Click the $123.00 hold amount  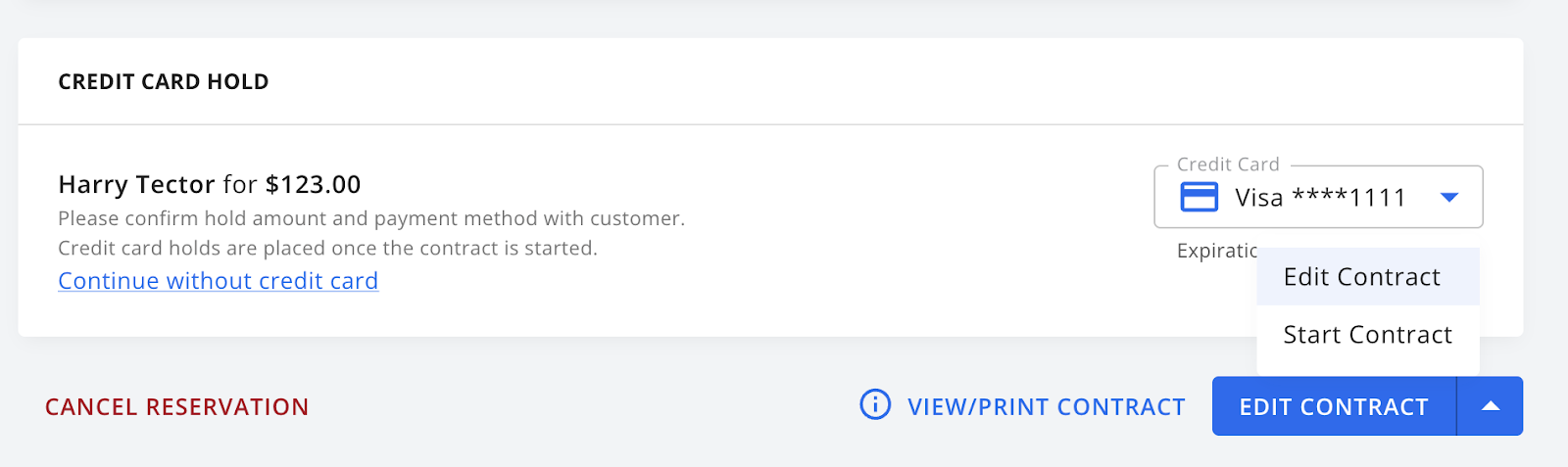click(x=313, y=184)
